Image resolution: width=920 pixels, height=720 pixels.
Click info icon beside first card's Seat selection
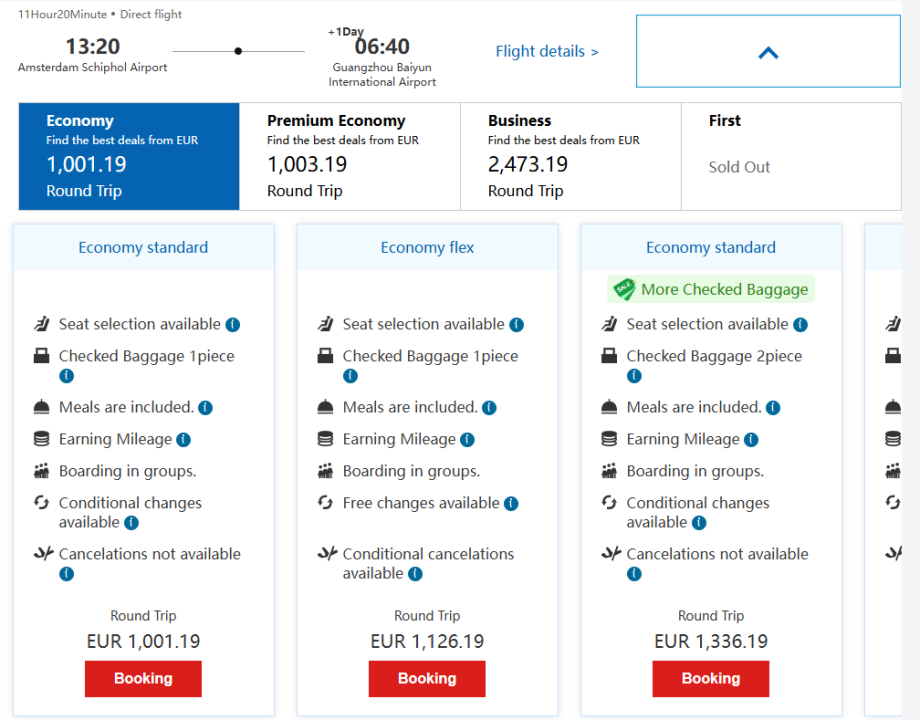233,324
